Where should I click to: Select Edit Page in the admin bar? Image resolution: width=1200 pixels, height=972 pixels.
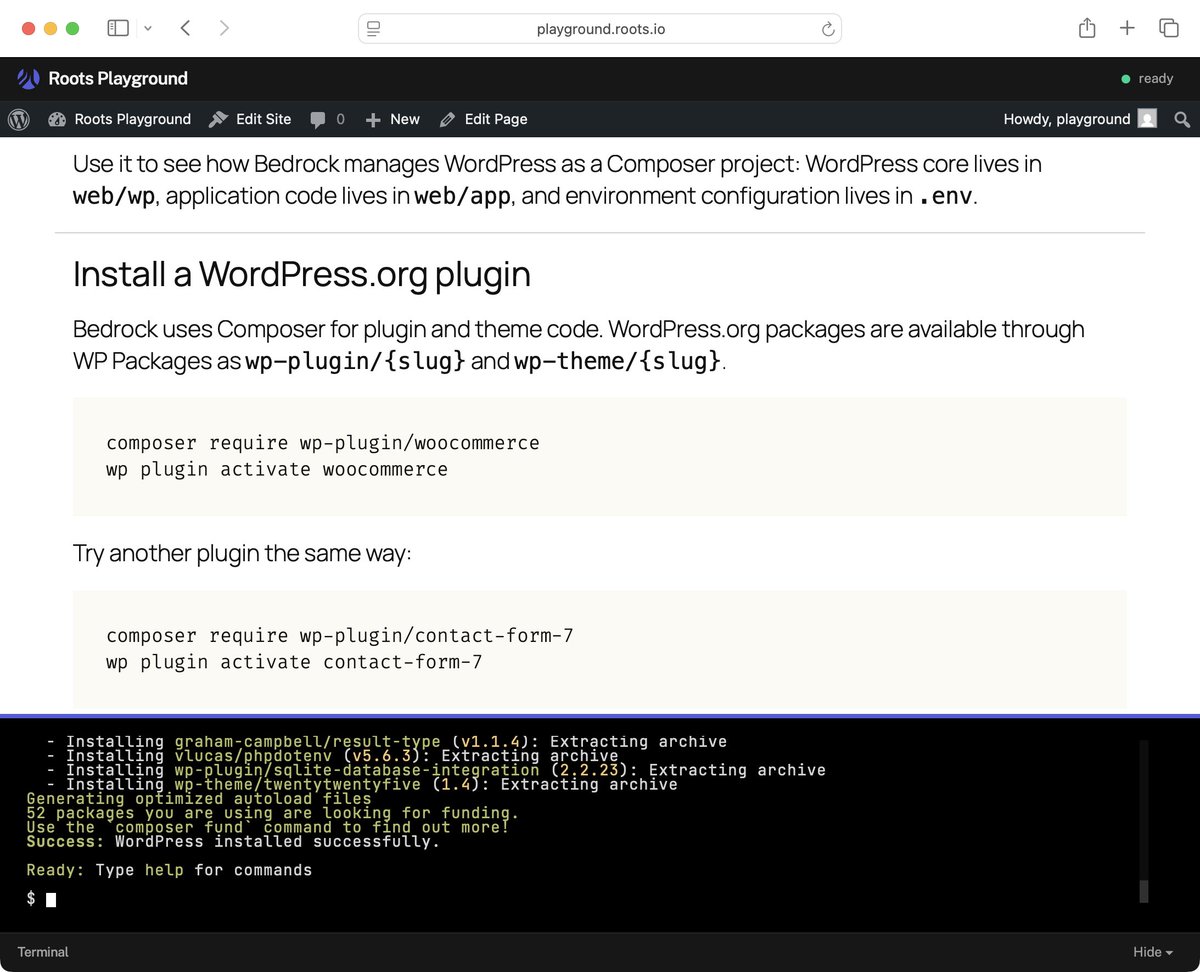[x=483, y=119]
